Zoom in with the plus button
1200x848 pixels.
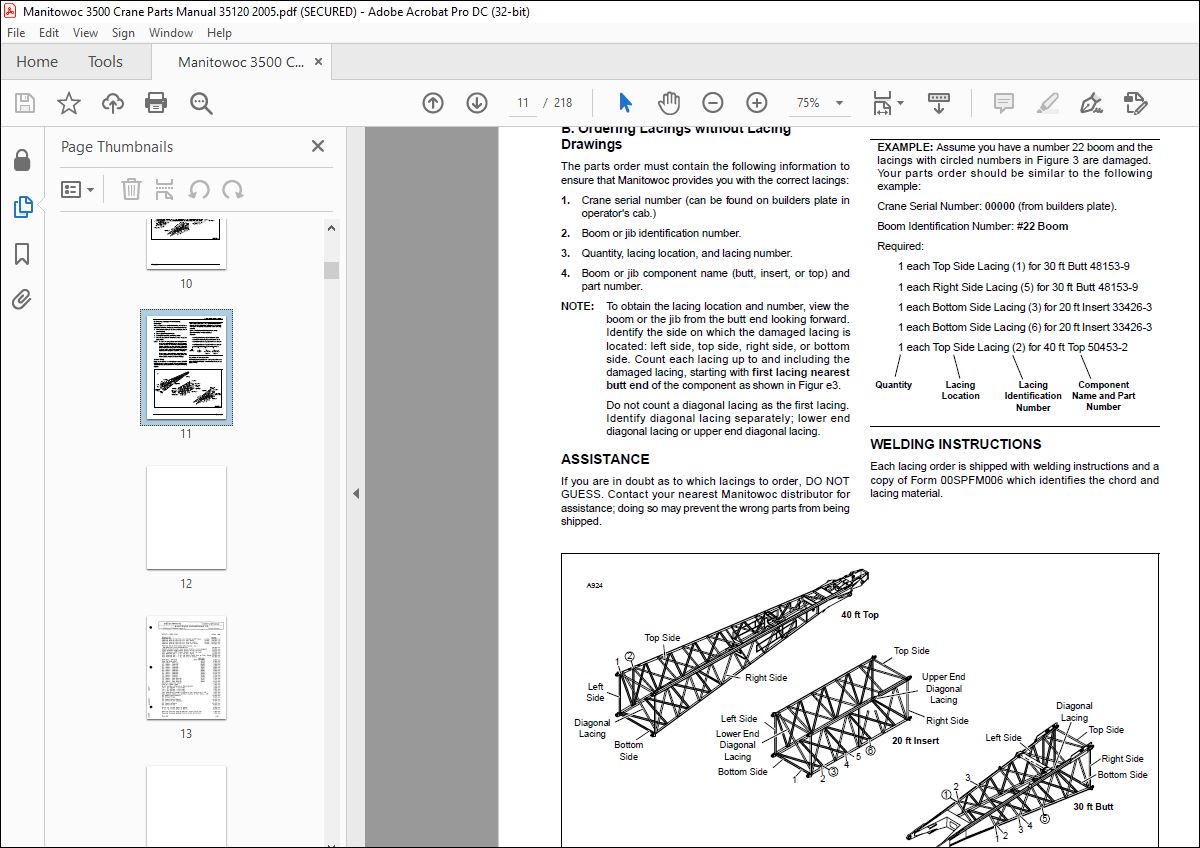pos(757,103)
